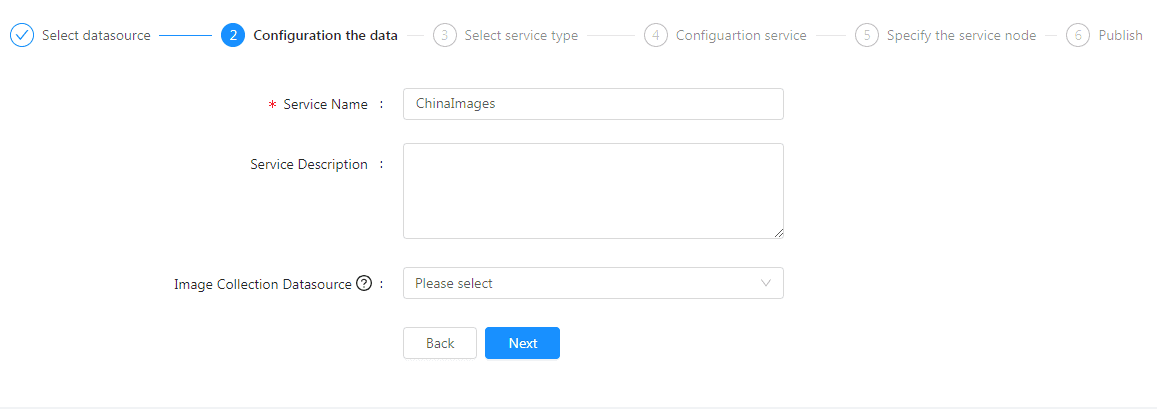The image size is (1157, 409).
Task: Open the Configuartion service step
Action: coord(741,35)
